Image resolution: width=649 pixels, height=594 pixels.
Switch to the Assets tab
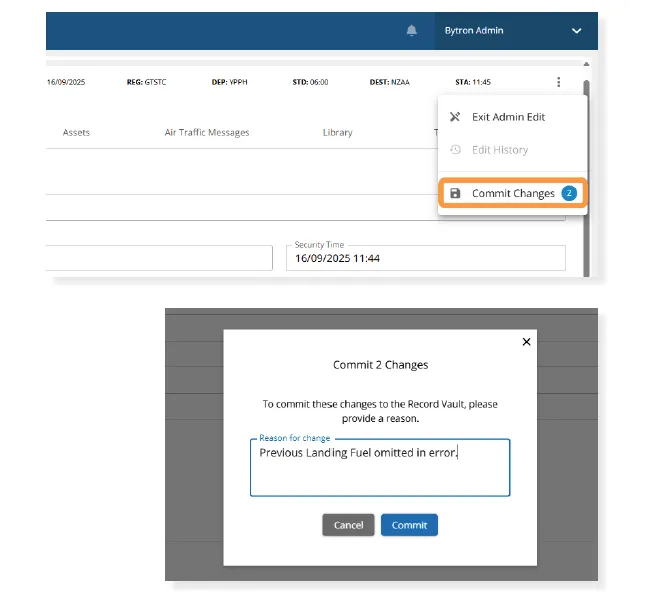tap(76, 132)
